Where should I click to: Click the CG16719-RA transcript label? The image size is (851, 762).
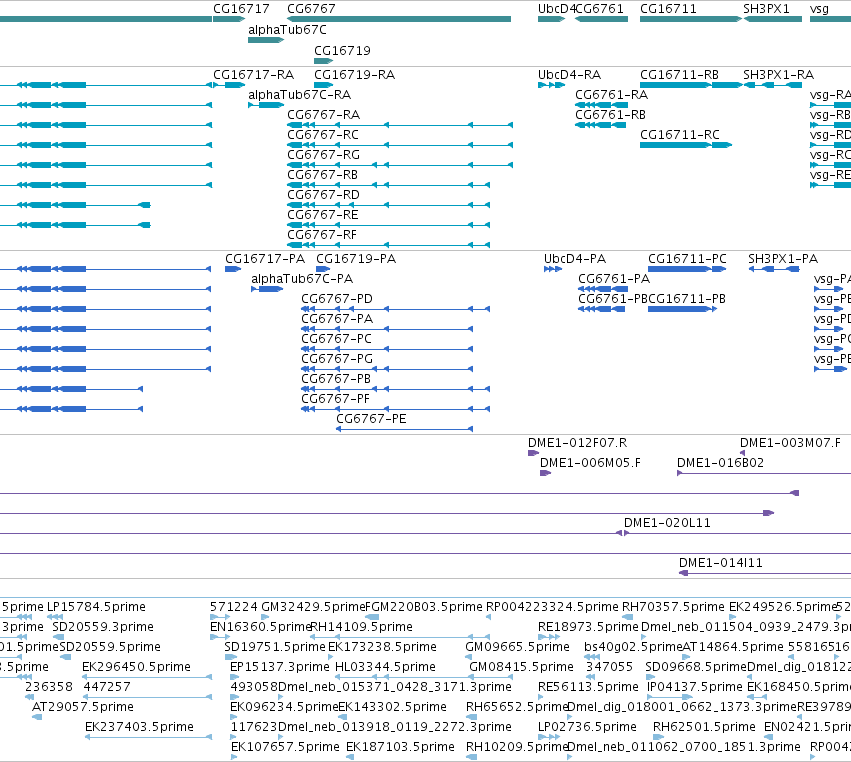pos(354,74)
